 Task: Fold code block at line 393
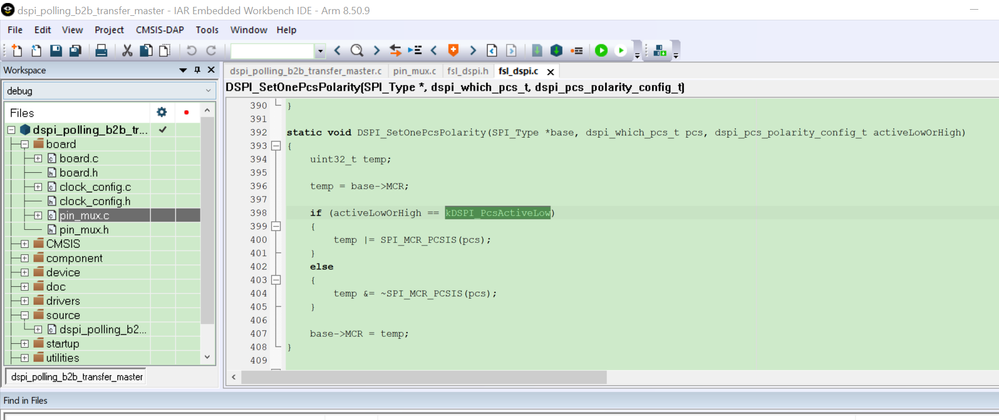click(276, 146)
